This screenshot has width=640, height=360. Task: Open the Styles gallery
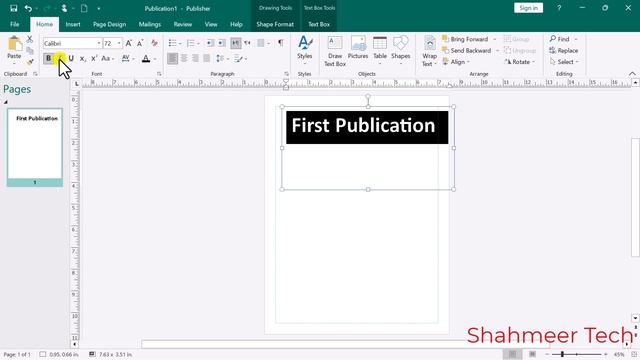tap(304, 50)
